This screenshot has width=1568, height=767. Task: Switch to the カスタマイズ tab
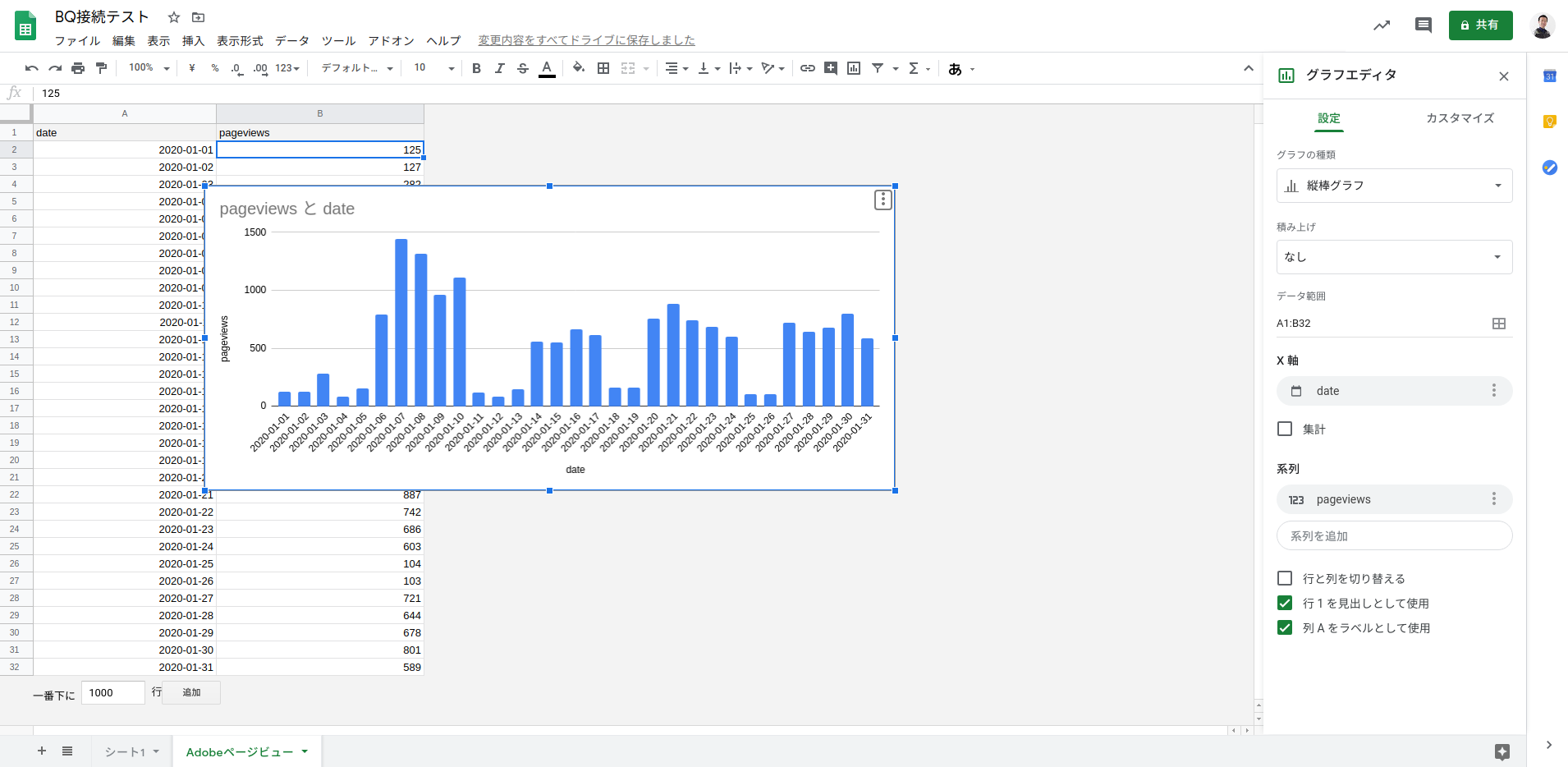point(1459,118)
